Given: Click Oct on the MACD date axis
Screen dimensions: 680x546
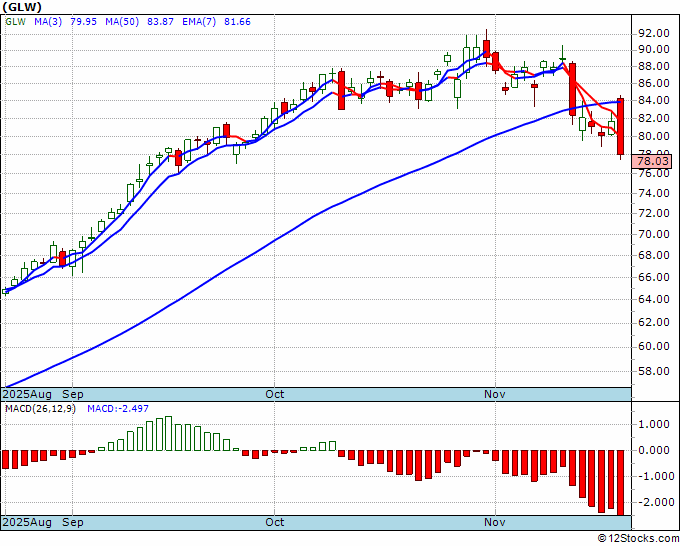Looking at the screenshot, I should [x=275, y=522].
